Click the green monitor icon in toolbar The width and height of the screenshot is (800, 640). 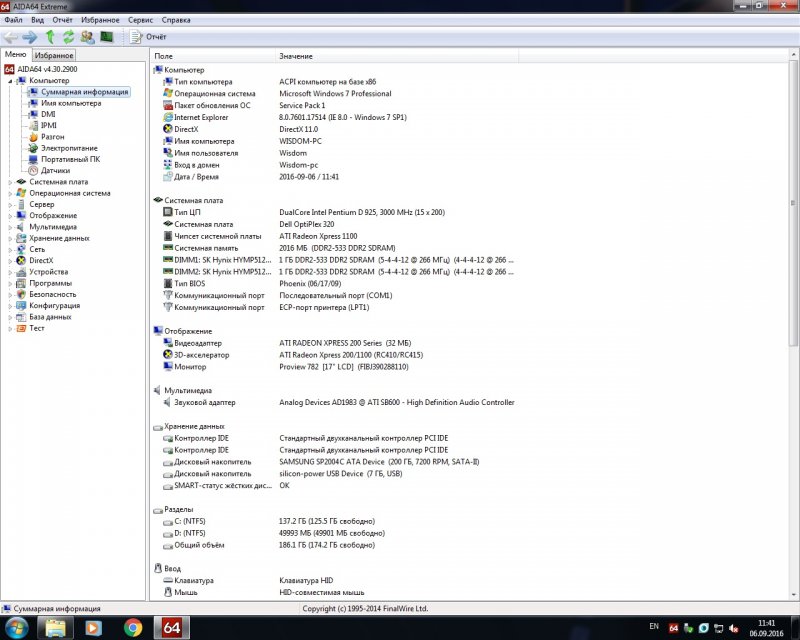[106, 37]
